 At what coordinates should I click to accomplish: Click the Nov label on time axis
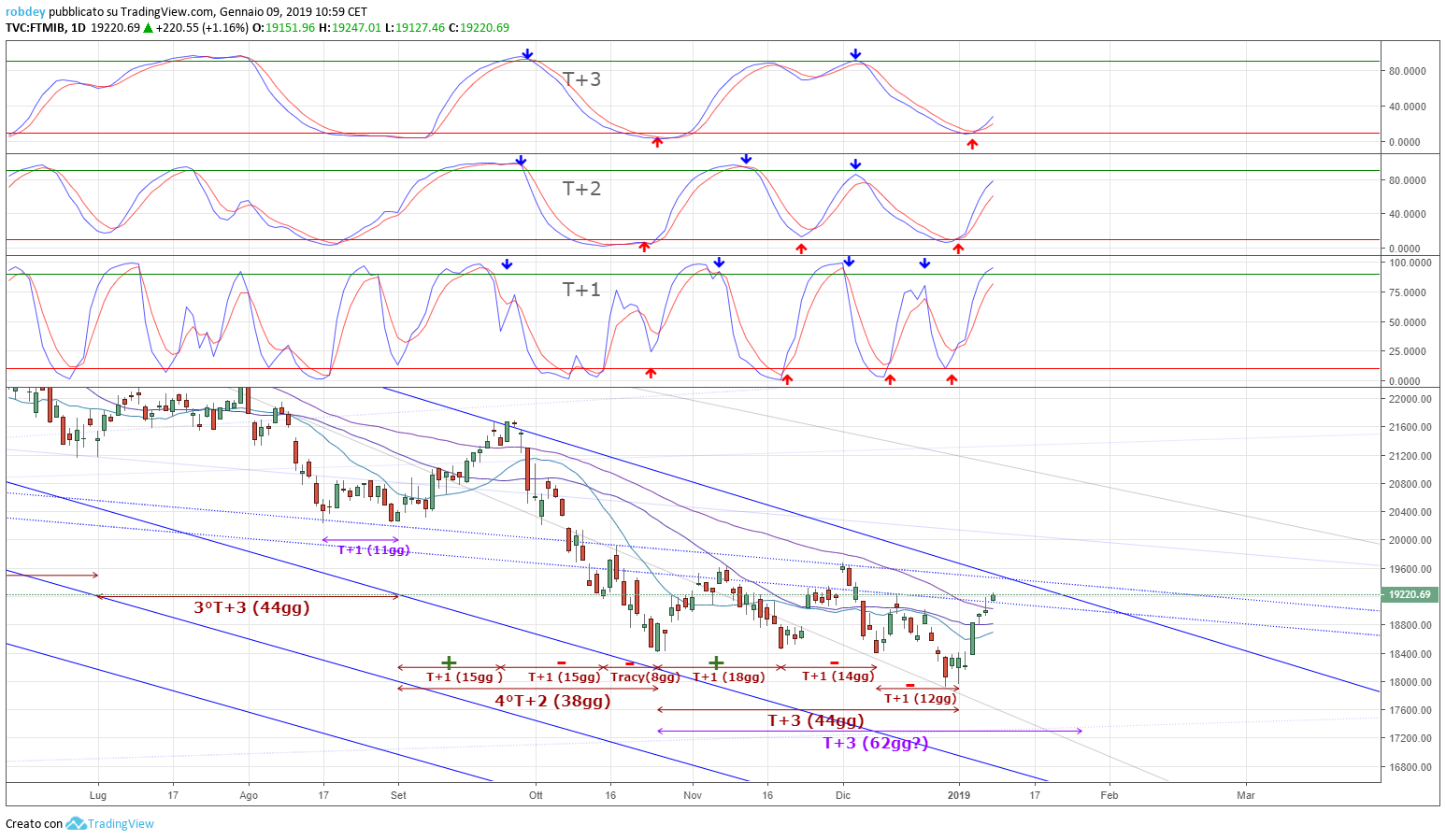(x=693, y=795)
